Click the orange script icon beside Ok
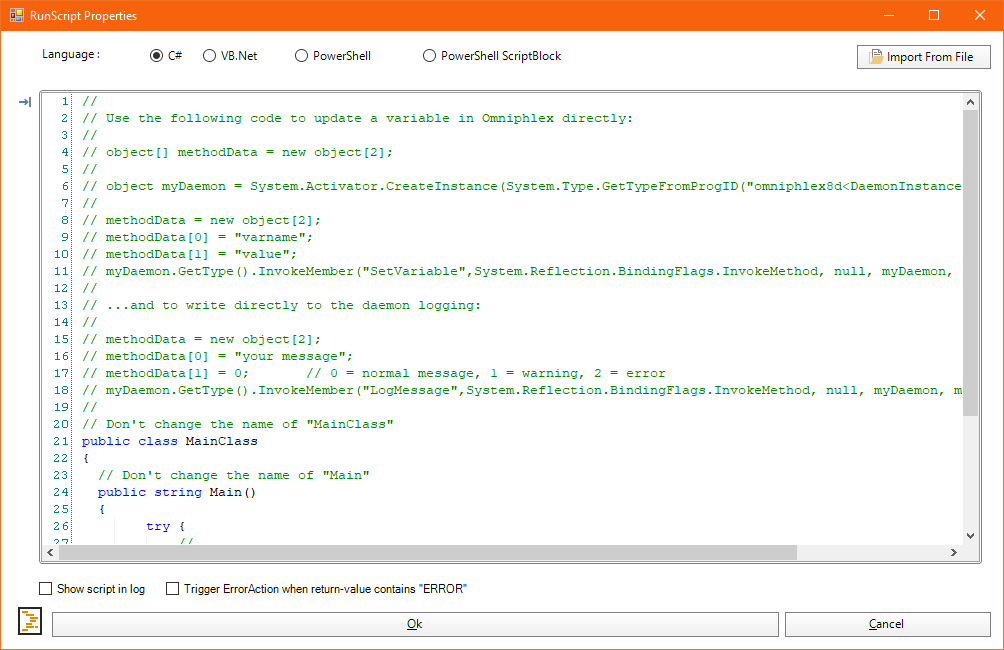 pos(30,621)
